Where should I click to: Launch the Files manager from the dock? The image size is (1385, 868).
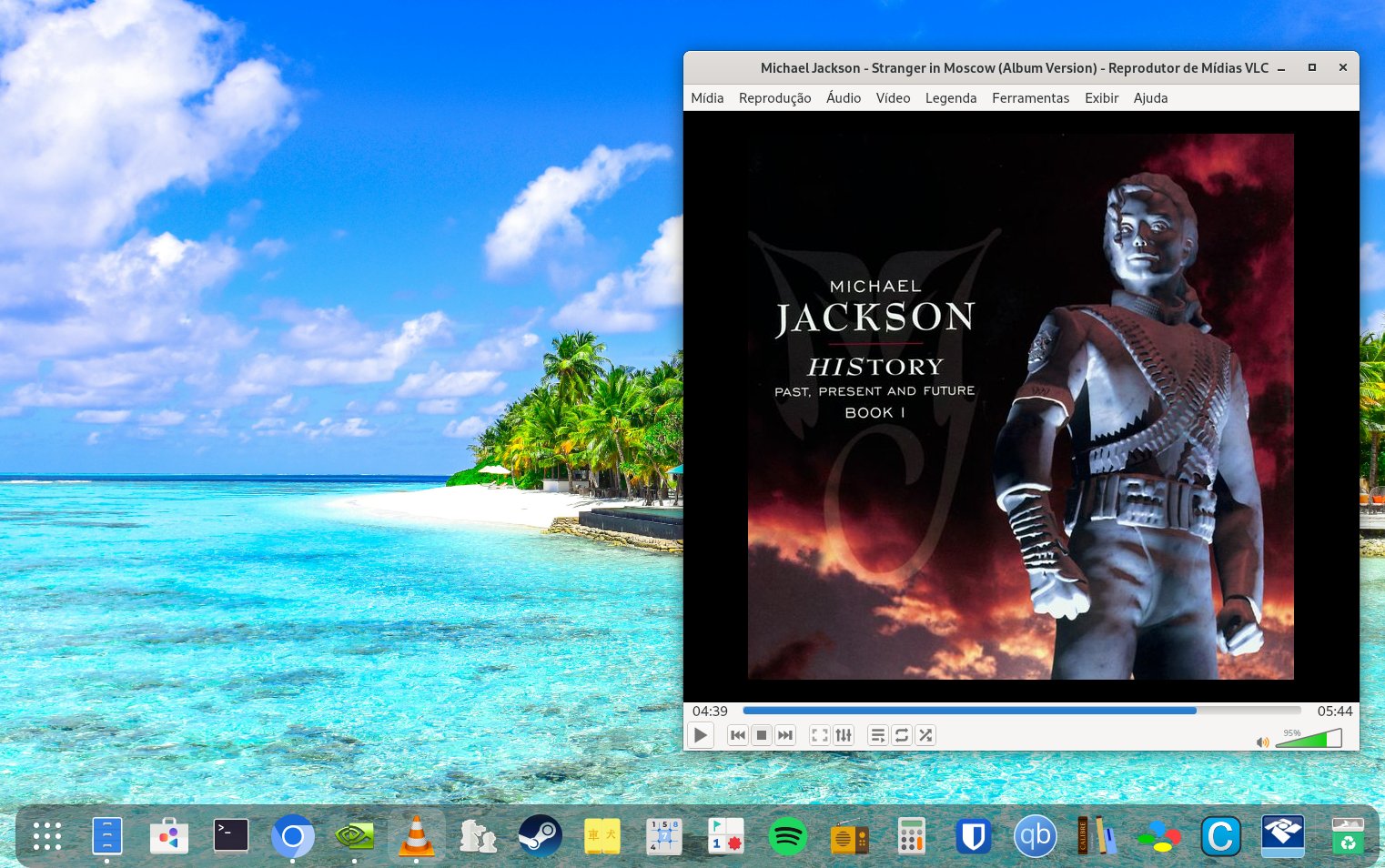[107, 836]
